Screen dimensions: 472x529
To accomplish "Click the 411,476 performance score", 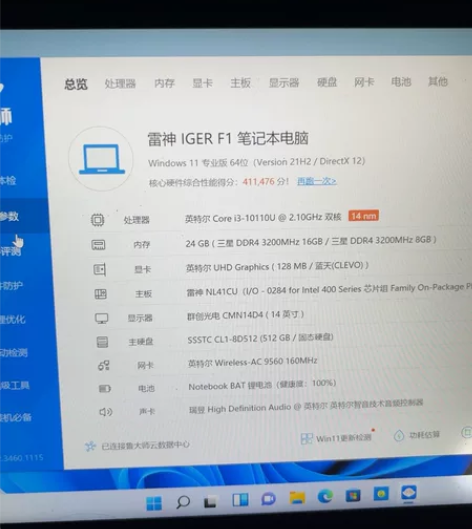I will point(258,182).
